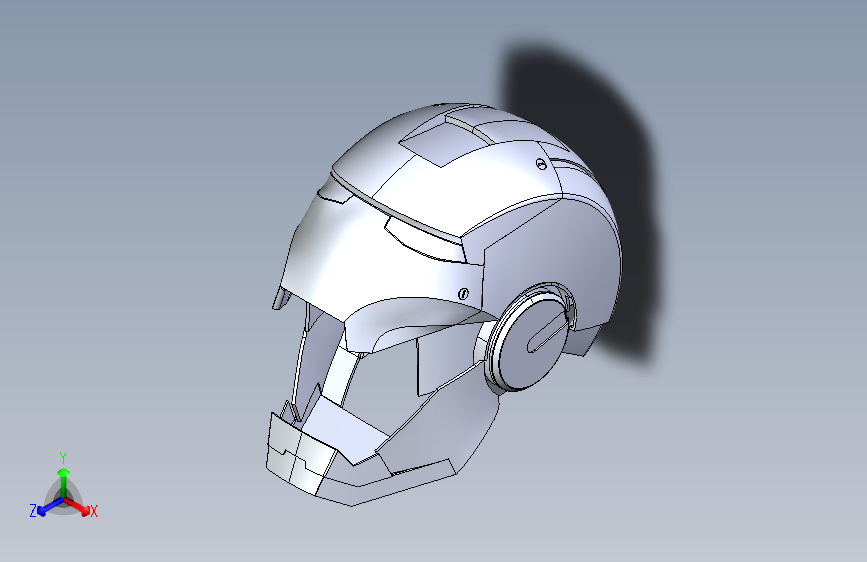Click the green Y axis of the orientation triad
The width and height of the screenshot is (867, 562).
point(63,481)
